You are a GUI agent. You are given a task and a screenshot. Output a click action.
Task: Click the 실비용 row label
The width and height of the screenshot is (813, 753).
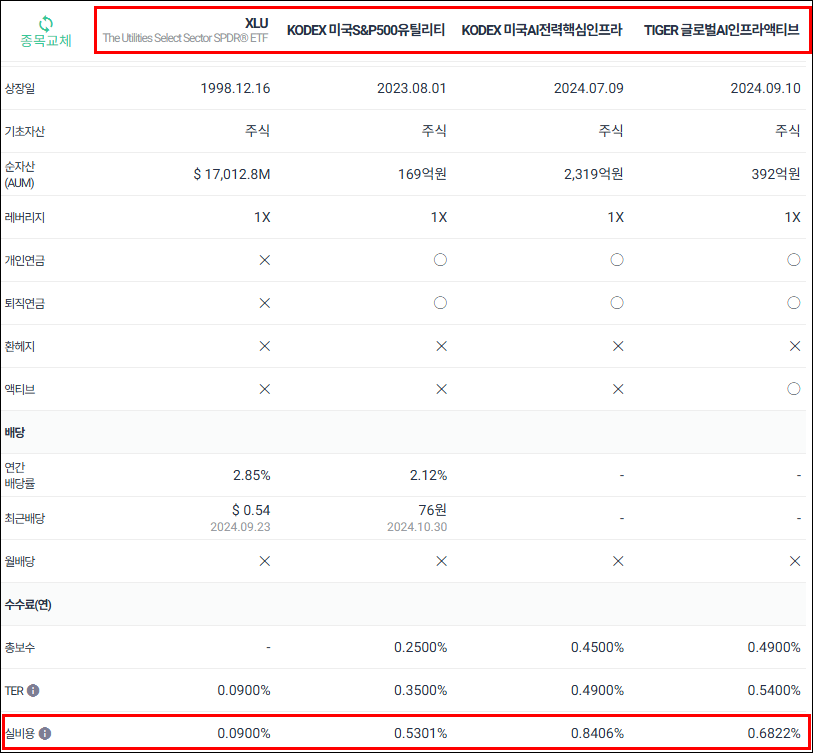click(x=20, y=734)
